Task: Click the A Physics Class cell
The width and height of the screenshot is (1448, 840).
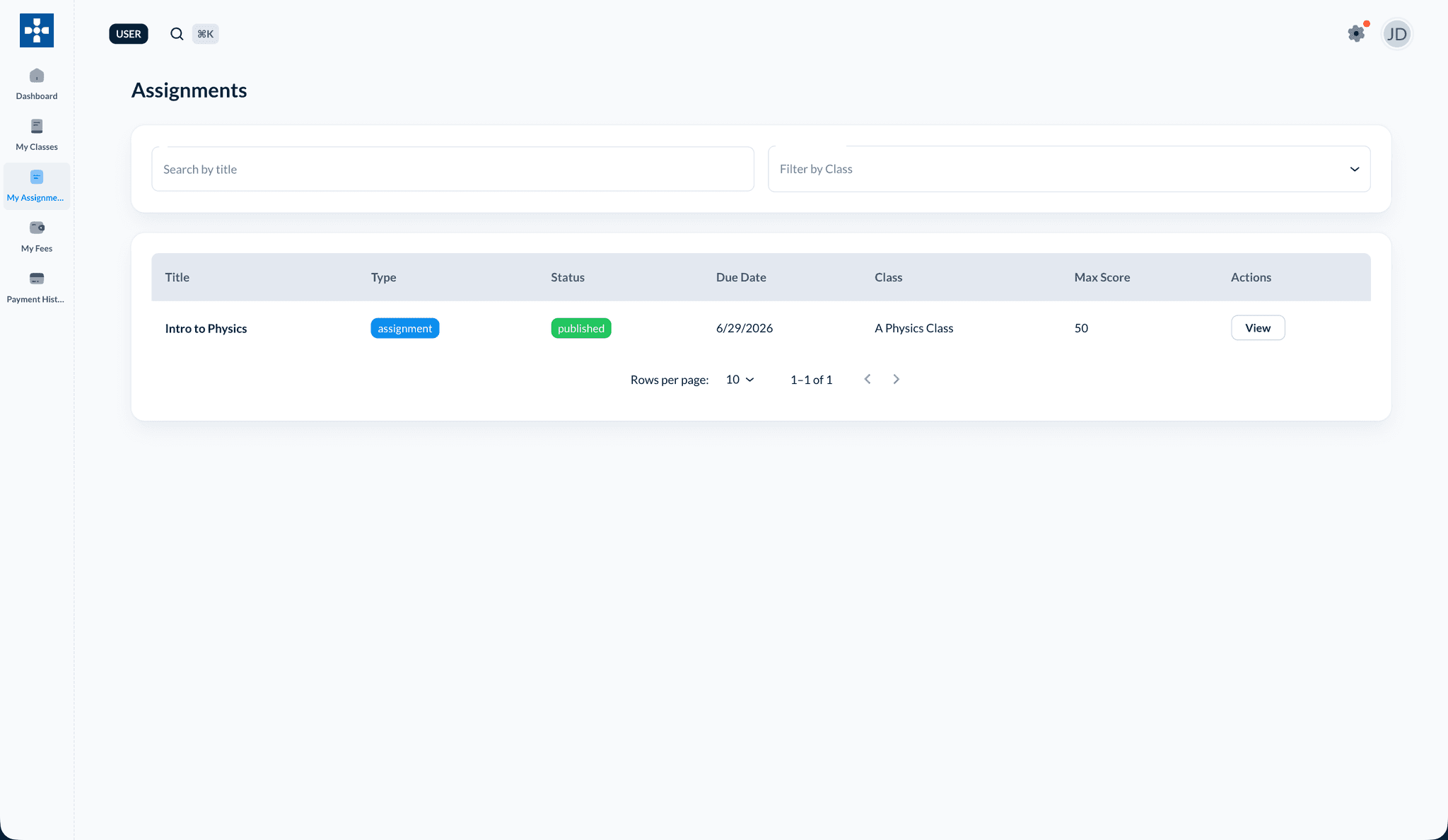Action: tap(913, 328)
